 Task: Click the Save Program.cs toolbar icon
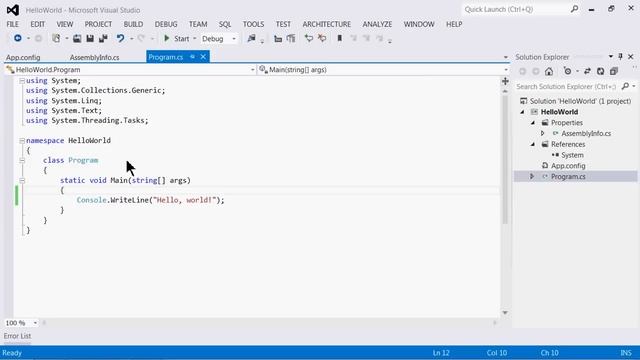click(x=90, y=38)
